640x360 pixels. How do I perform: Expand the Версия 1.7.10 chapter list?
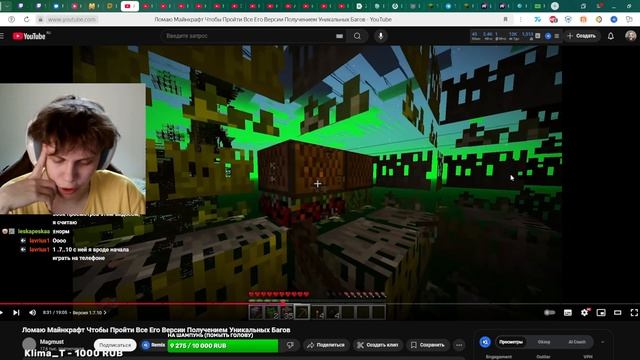[x=89, y=312]
